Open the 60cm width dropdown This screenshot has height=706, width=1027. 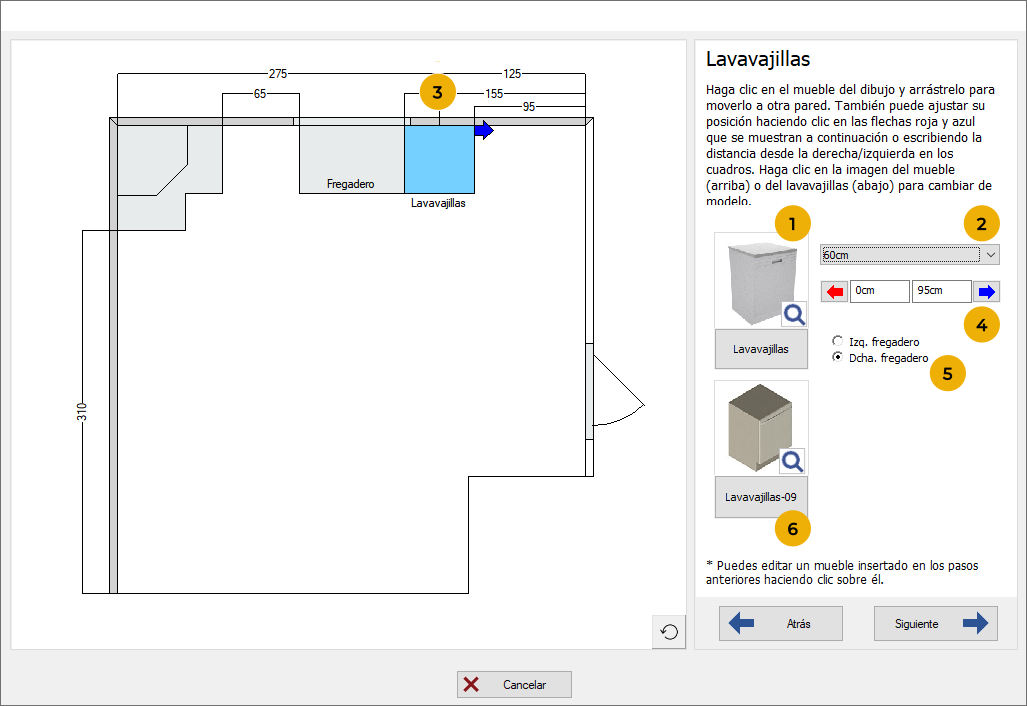pos(910,254)
